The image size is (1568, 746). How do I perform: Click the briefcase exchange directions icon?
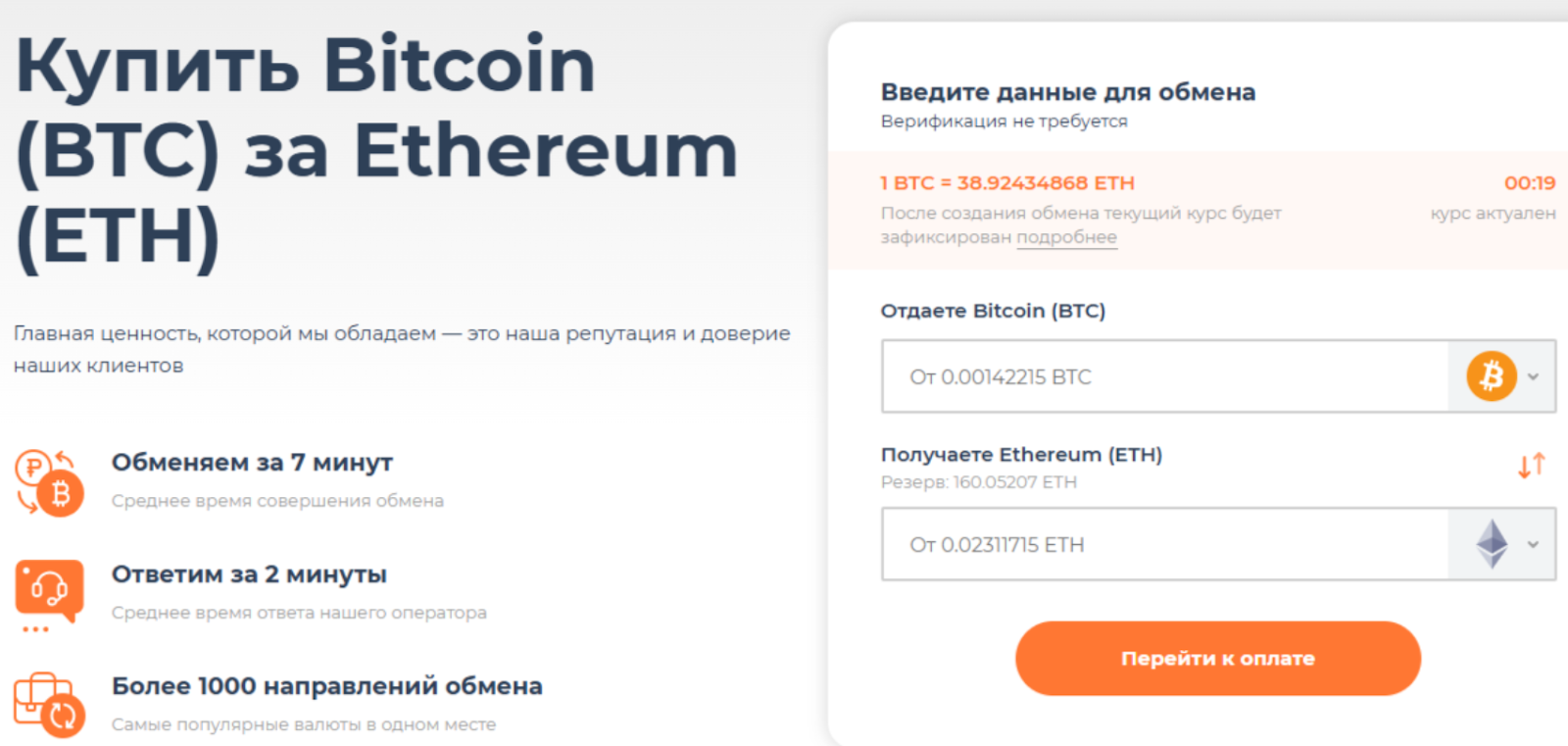pyautogui.click(x=49, y=704)
